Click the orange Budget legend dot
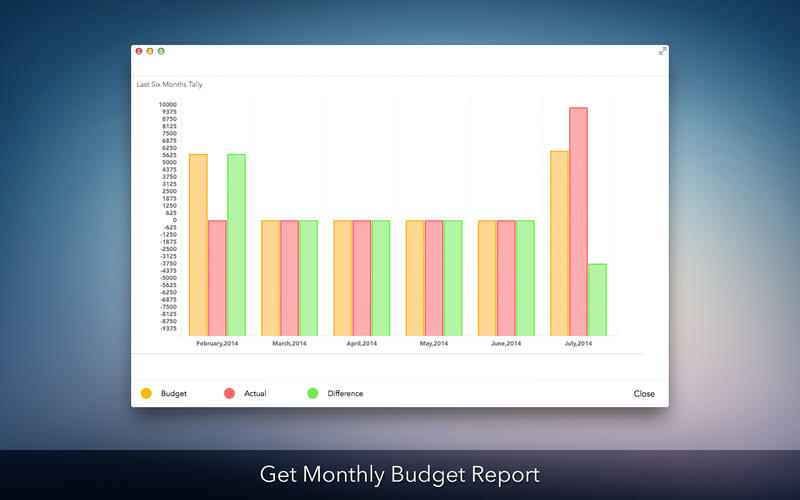The width and height of the screenshot is (800, 500). [x=146, y=393]
